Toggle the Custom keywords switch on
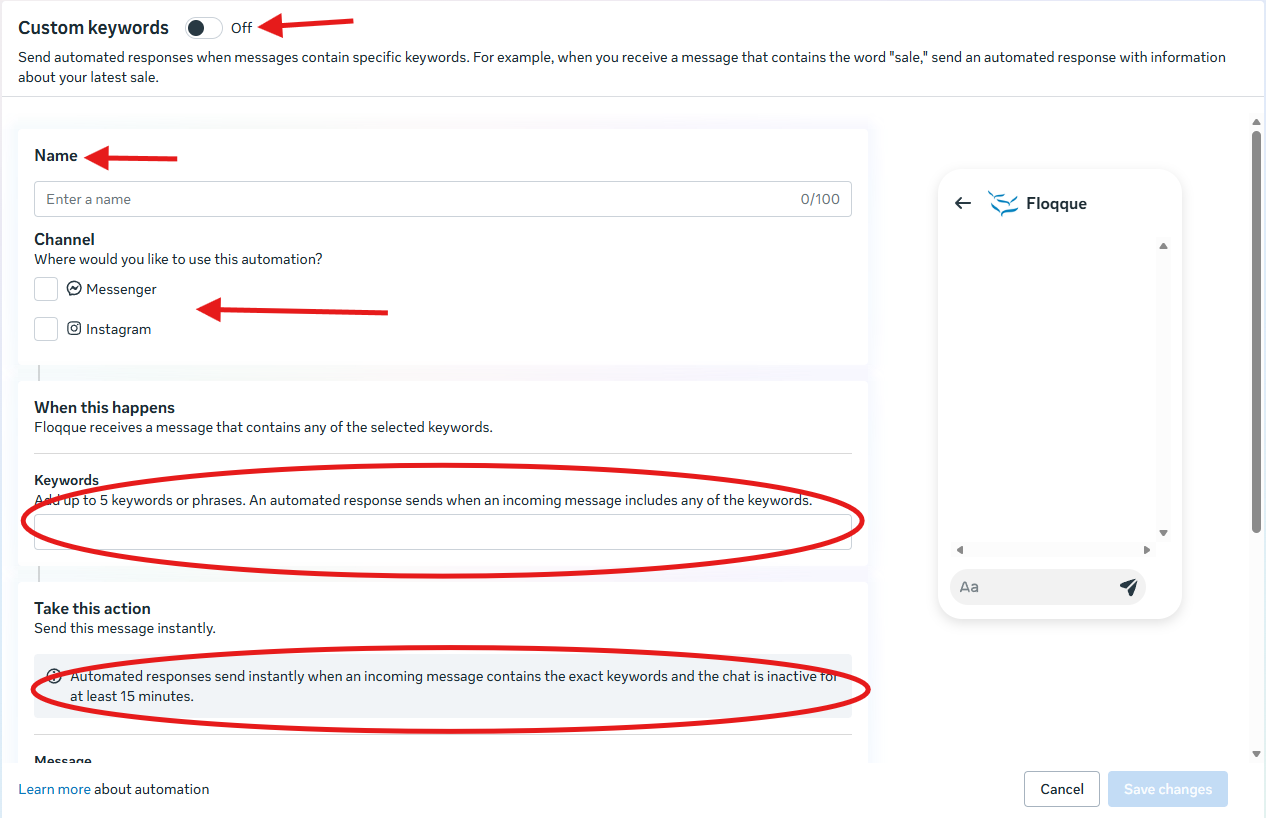Image resolution: width=1266 pixels, height=818 pixels. pyautogui.click(x=204, y=28)
